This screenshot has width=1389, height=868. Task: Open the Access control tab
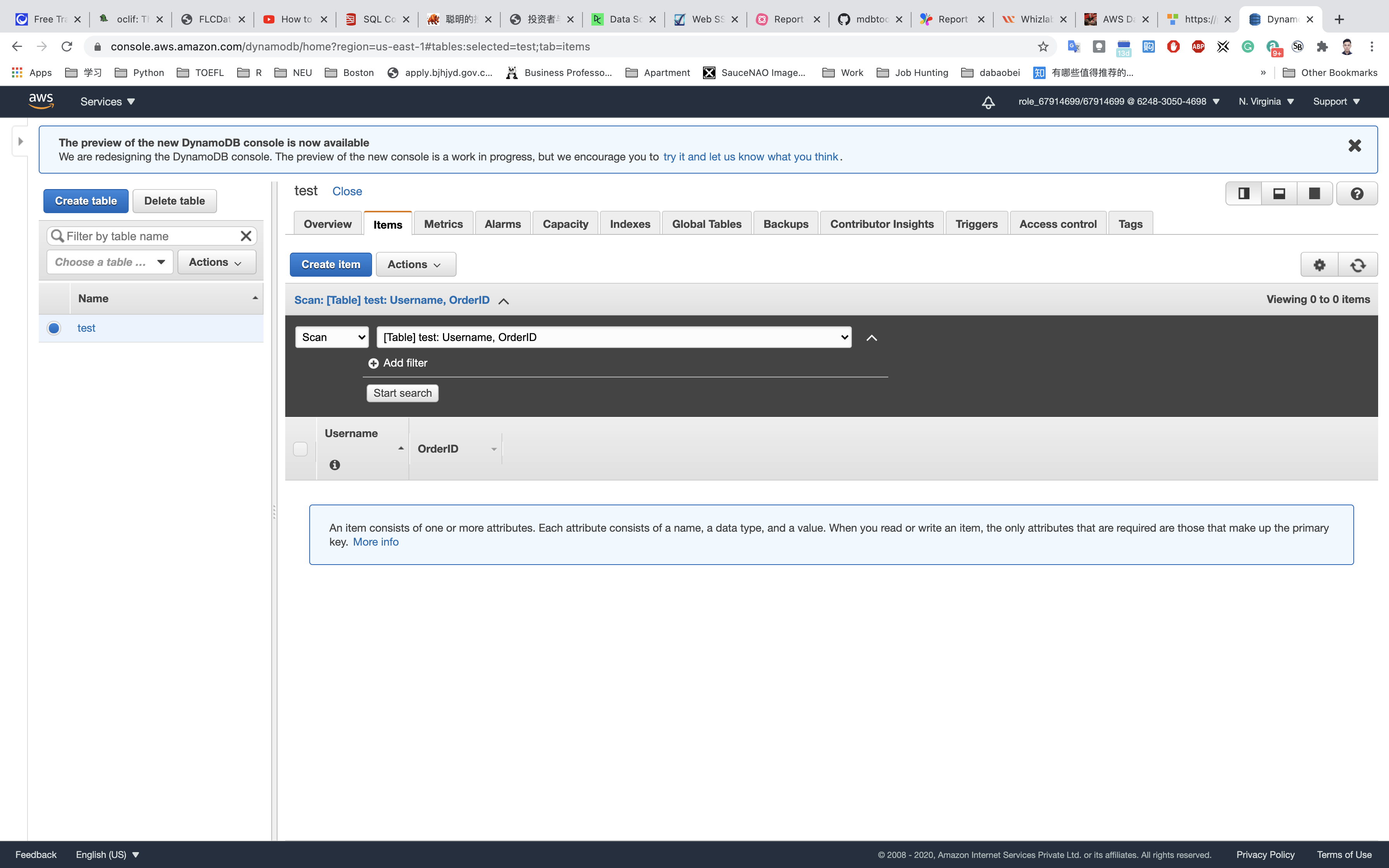(x=1057, y=224)
